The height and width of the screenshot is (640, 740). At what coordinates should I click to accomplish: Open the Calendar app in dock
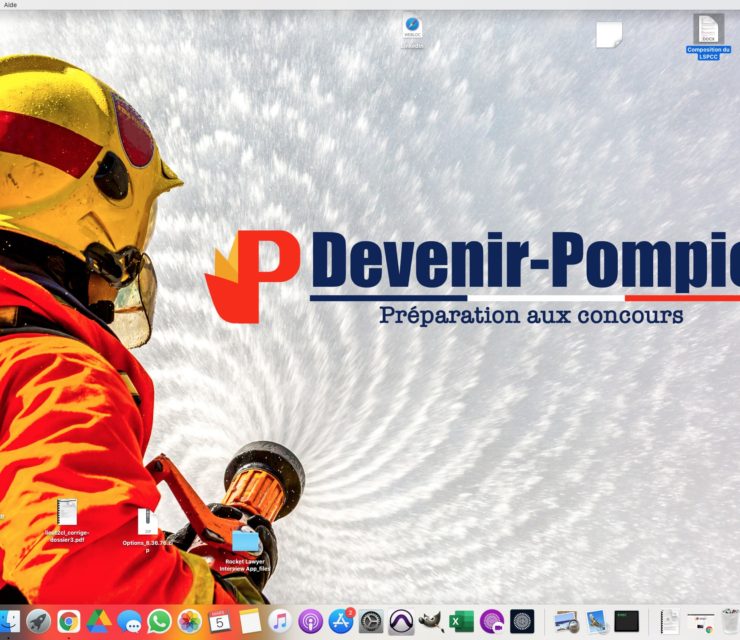point(220,621)
